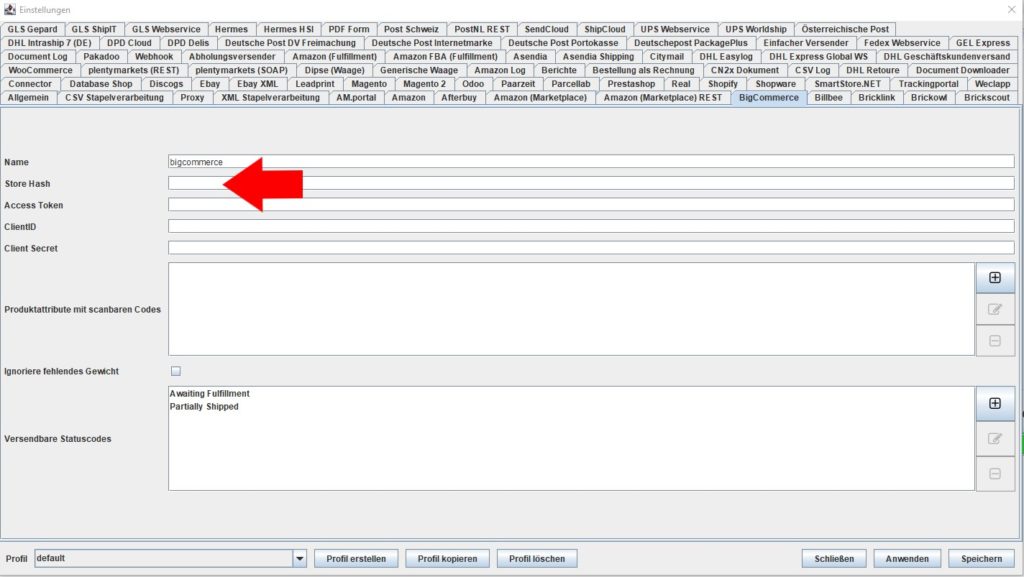The image size is (1024, 577).
Task: Open the DHL Retoure tab
Action: (872, 70)
